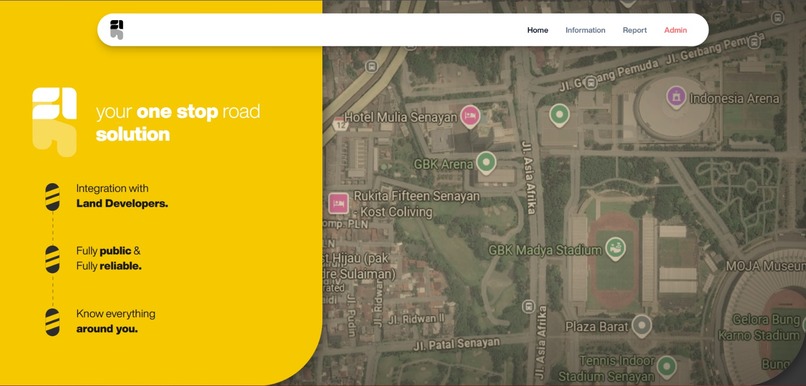This screenshot has width=806, height=386.
Task: Open the Report page
Action: point(635,30)
